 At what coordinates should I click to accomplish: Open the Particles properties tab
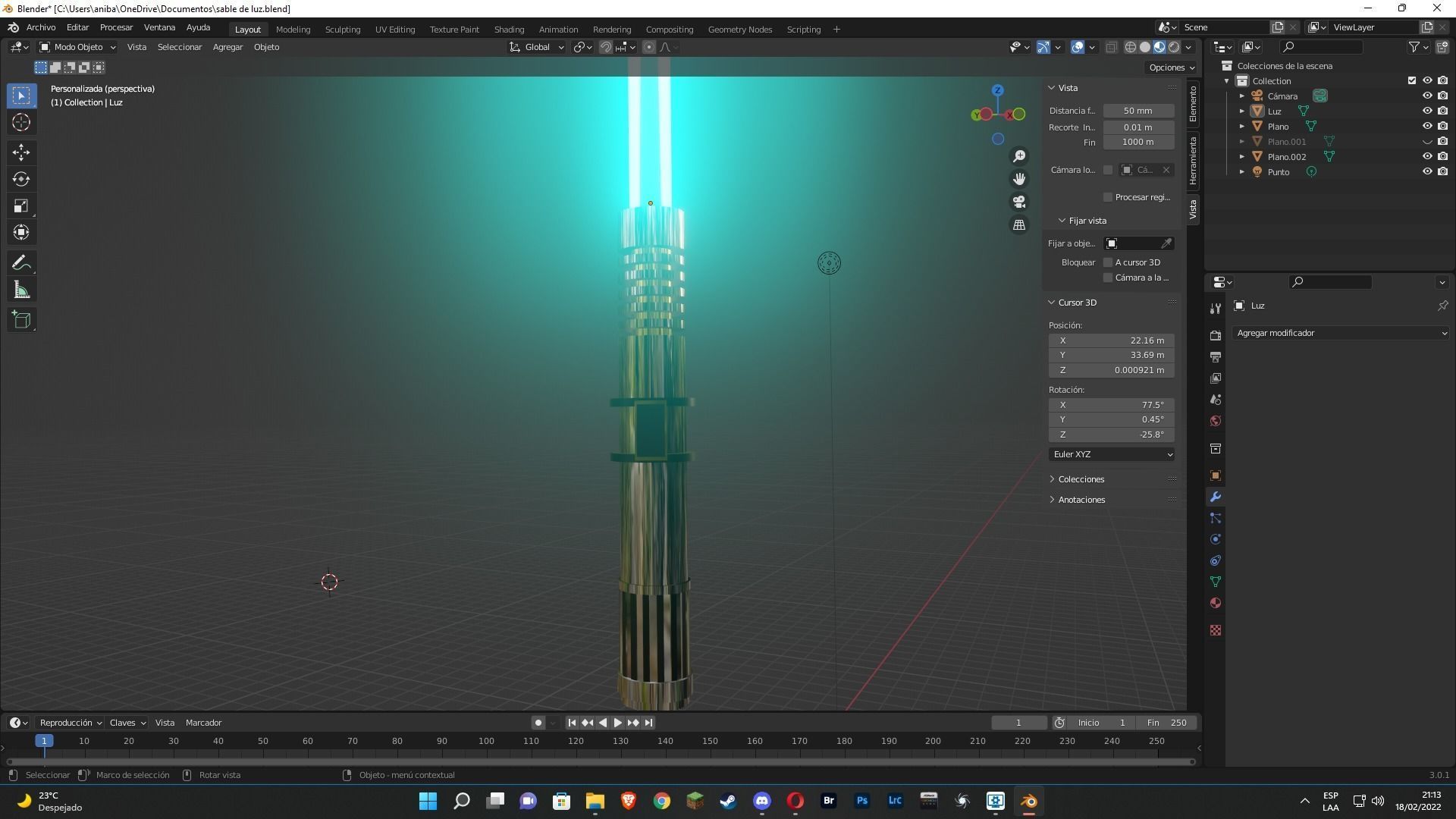point(1216,518)
